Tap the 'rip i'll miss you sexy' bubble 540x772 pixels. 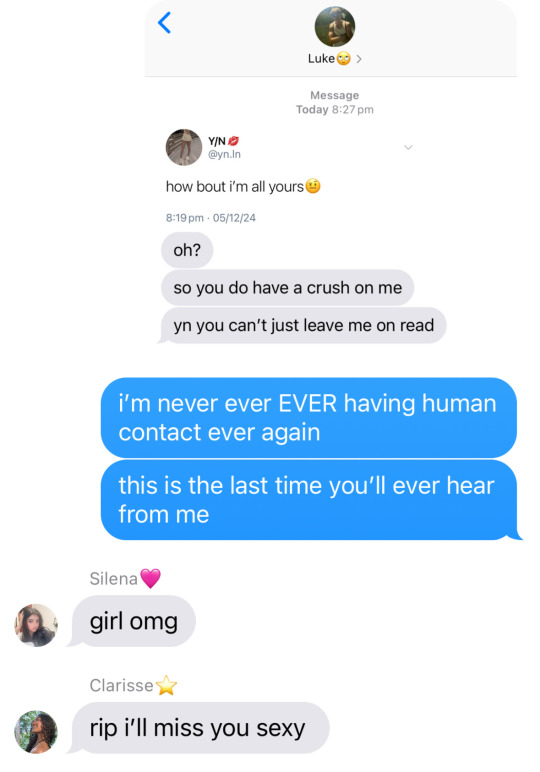[x=199, y=728]
